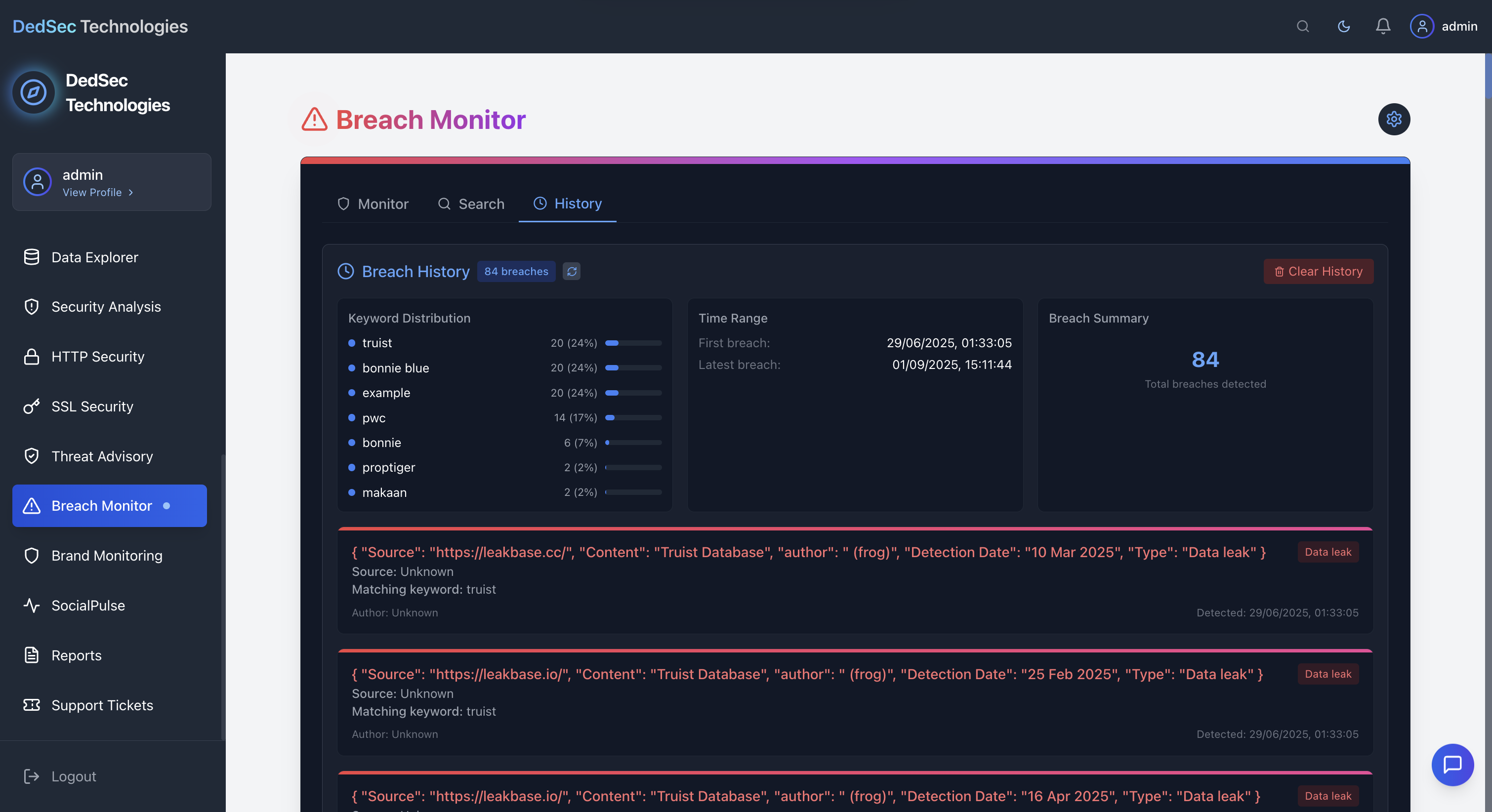The height and width of the screenshot is (812, 1492).
Task: Open the chat bubble widget
Action: 1452,765
